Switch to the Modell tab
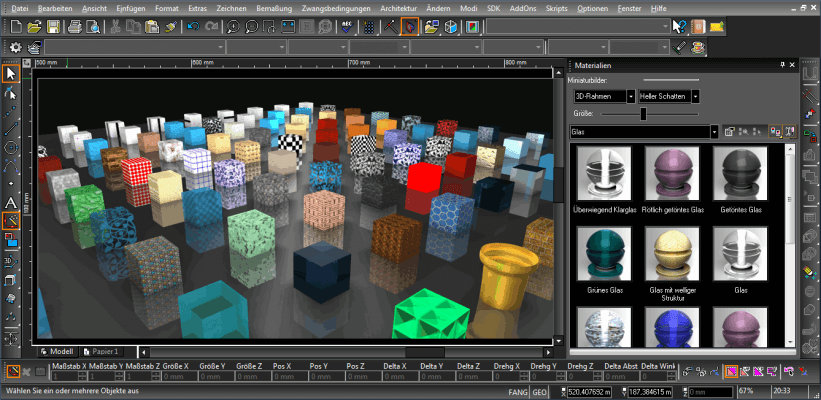The width and height of the screenshot is (821, 400). pos(58,351)
